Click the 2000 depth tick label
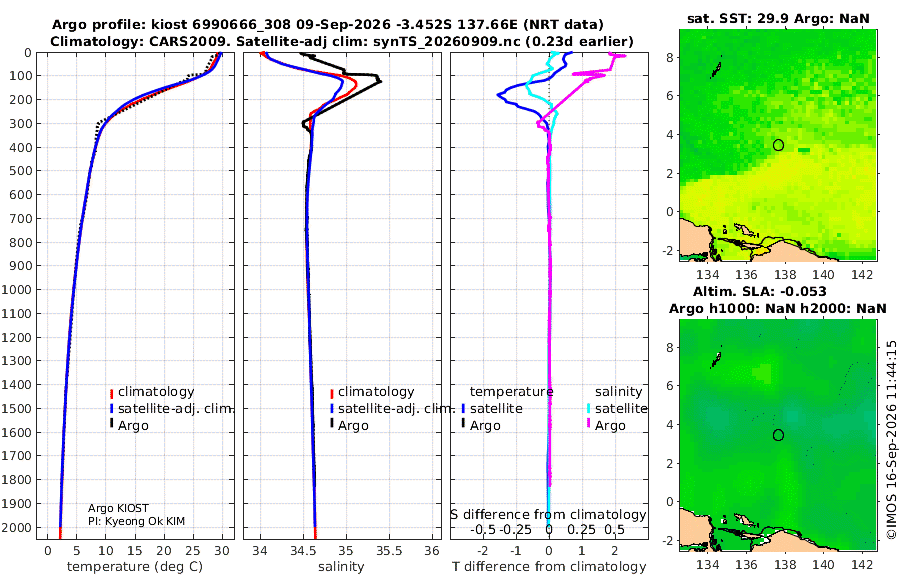The image size is (900, 580). [16, 527]
